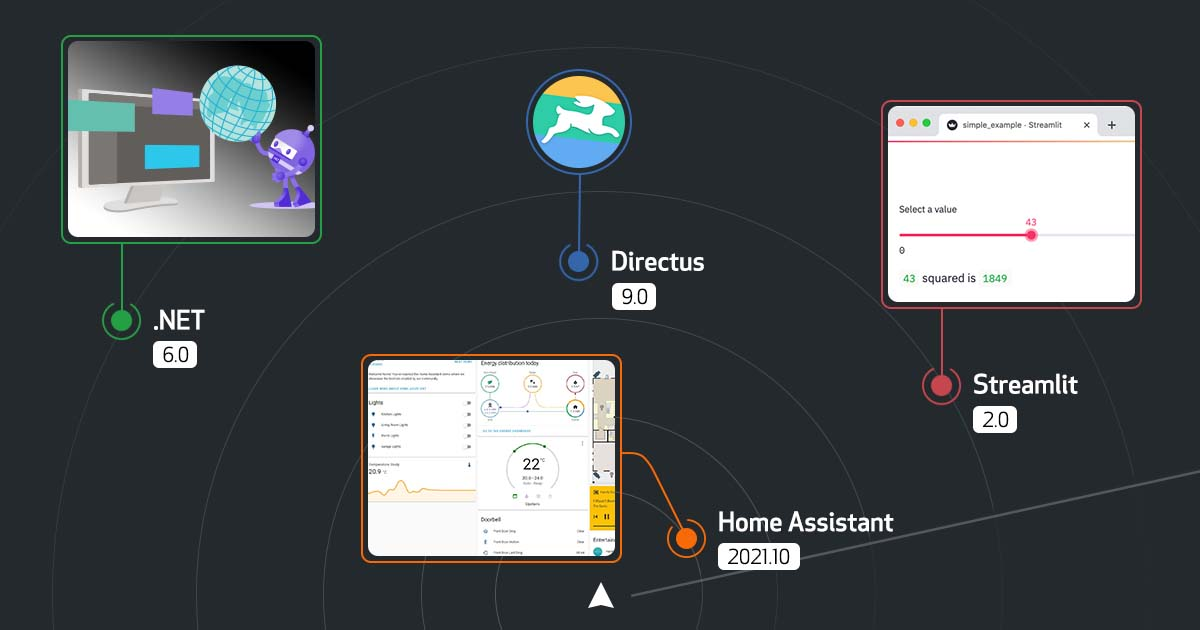The image size is (1200, 630).
Task: Click the red Streamlit radar marker
Action: coord(941,385)
